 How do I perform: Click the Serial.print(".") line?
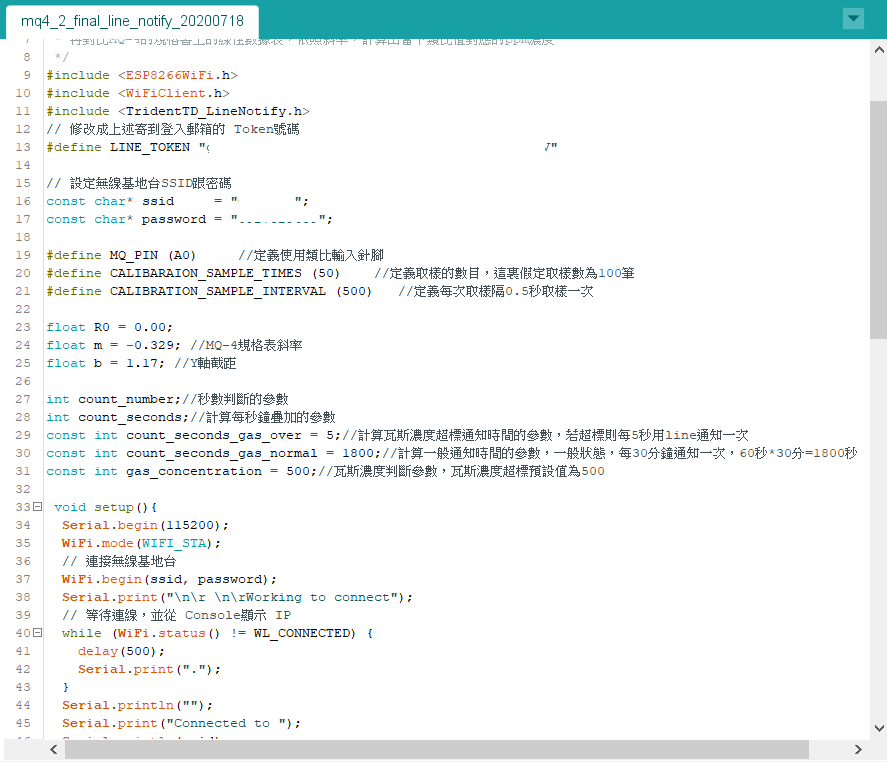click(x=149, y=670)
